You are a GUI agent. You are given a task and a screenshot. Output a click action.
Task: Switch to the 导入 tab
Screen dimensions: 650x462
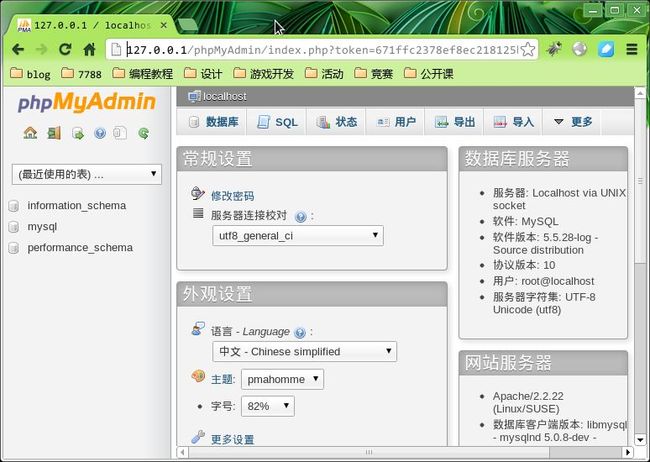pos(513,122)
